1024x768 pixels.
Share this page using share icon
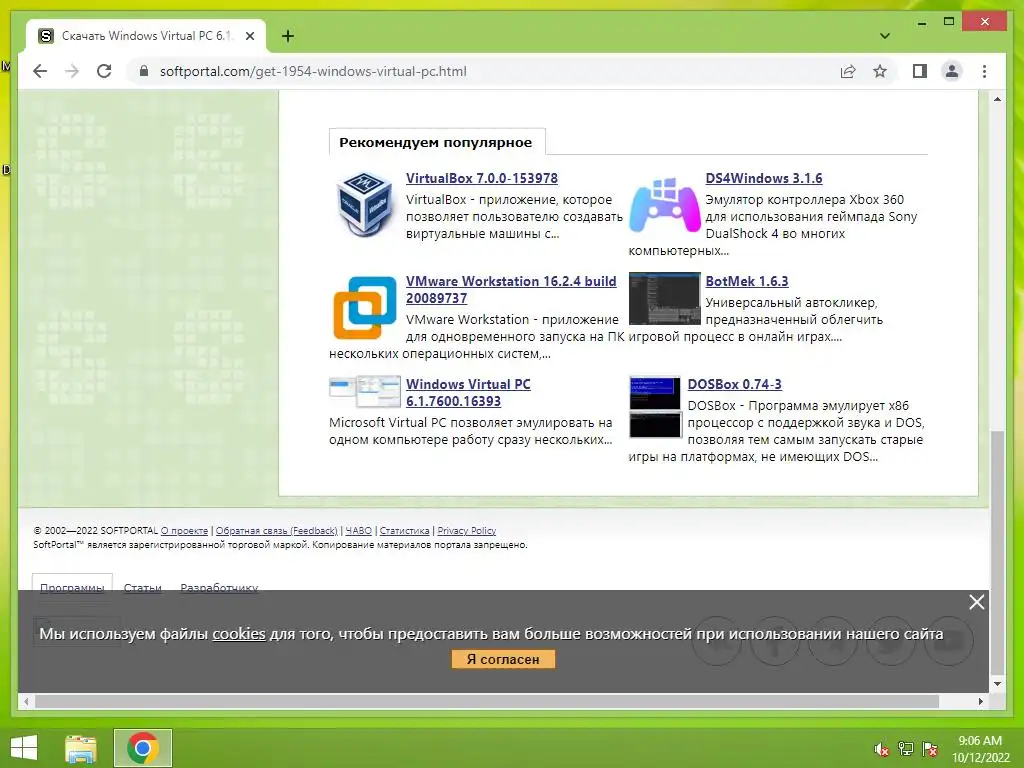[848, 71]
